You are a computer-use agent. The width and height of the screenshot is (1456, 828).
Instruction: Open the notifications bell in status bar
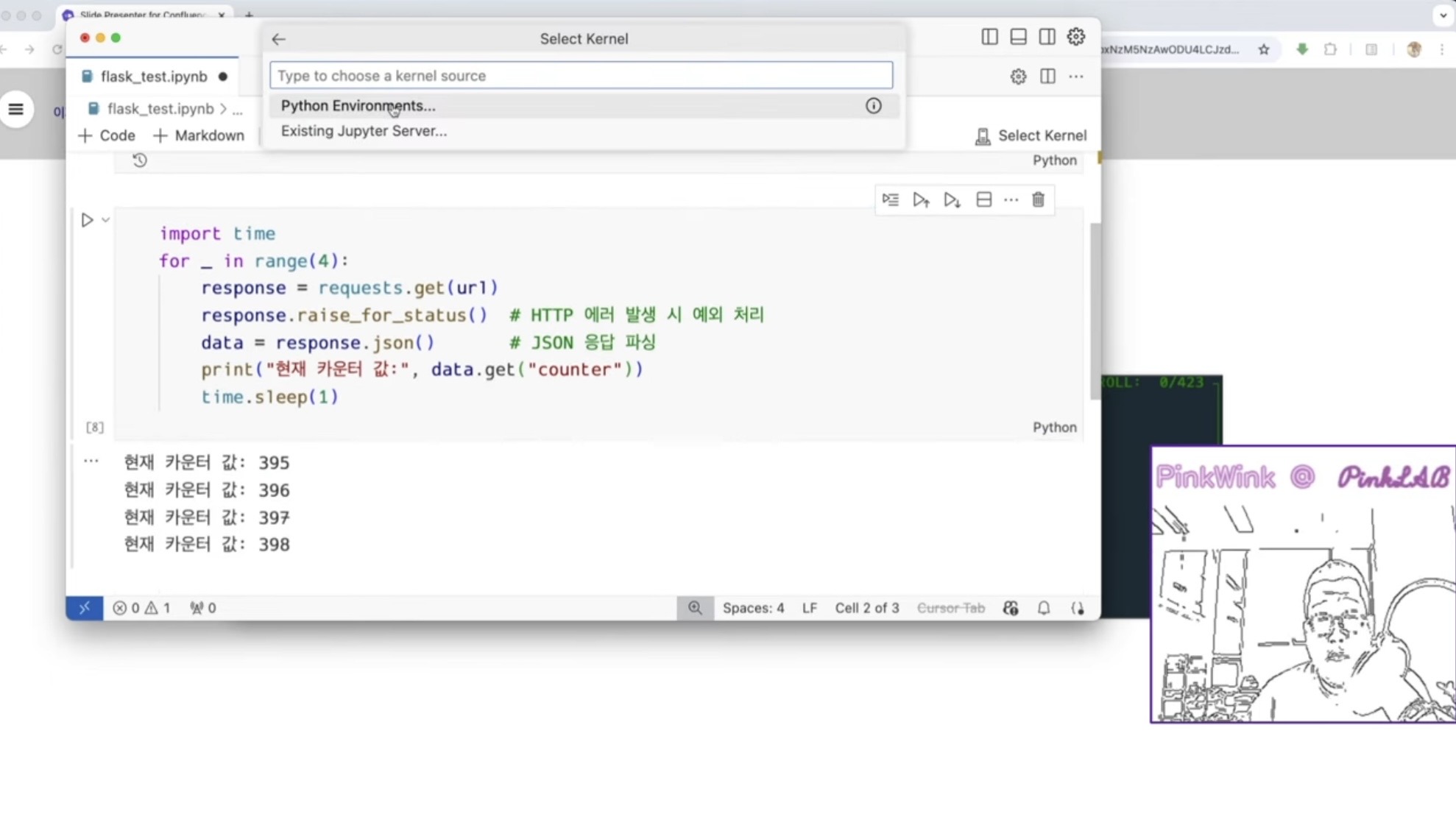1044,608
